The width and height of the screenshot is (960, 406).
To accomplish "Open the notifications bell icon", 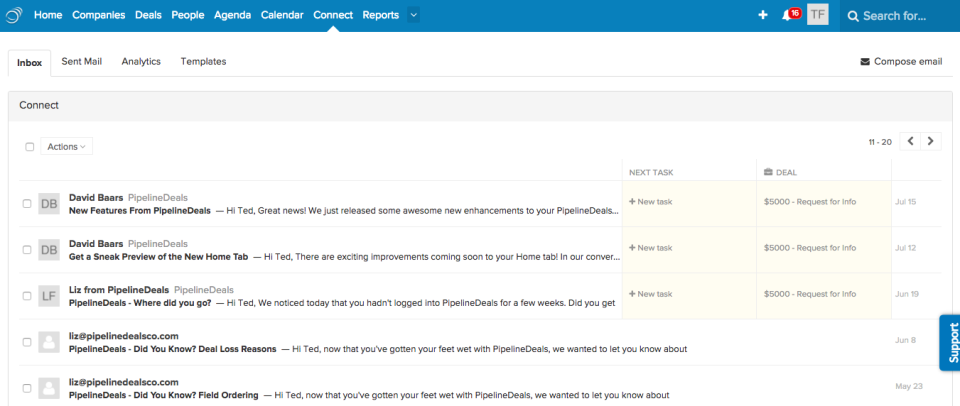I will point(787,15).
